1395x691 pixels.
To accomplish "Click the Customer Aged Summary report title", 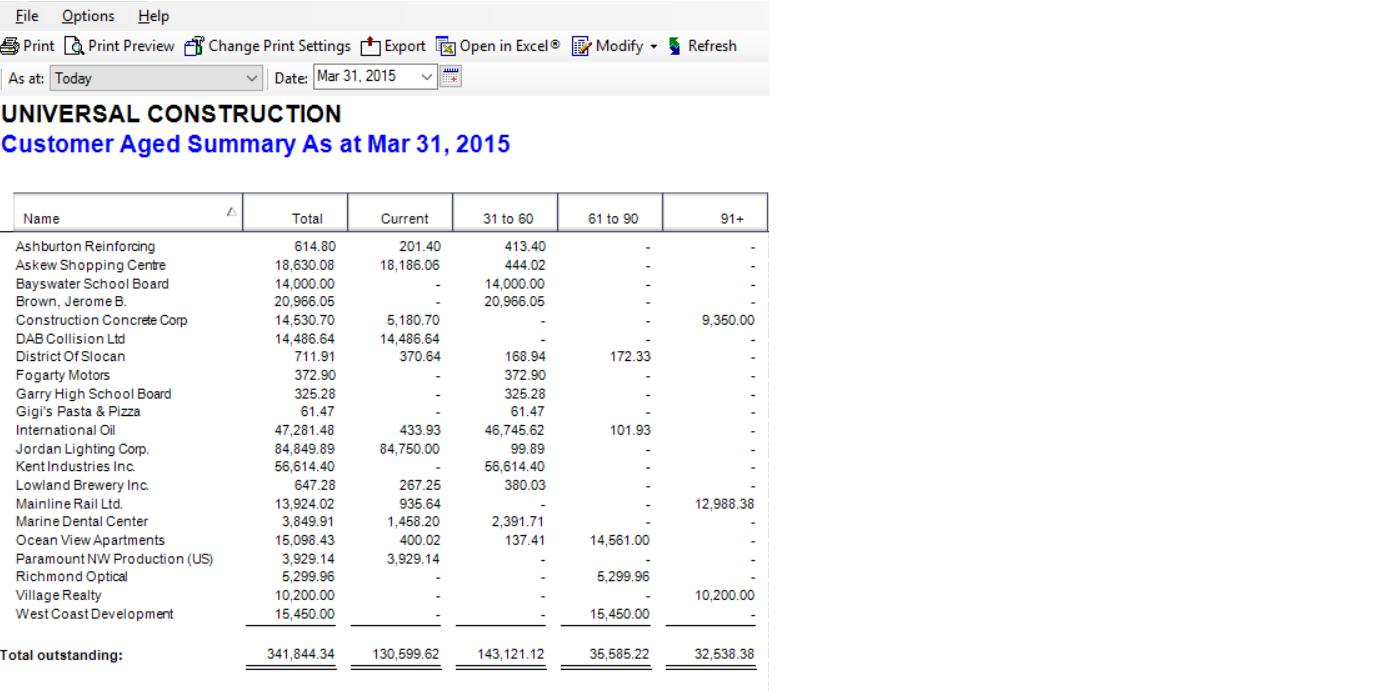I will [x=256, y=144].
